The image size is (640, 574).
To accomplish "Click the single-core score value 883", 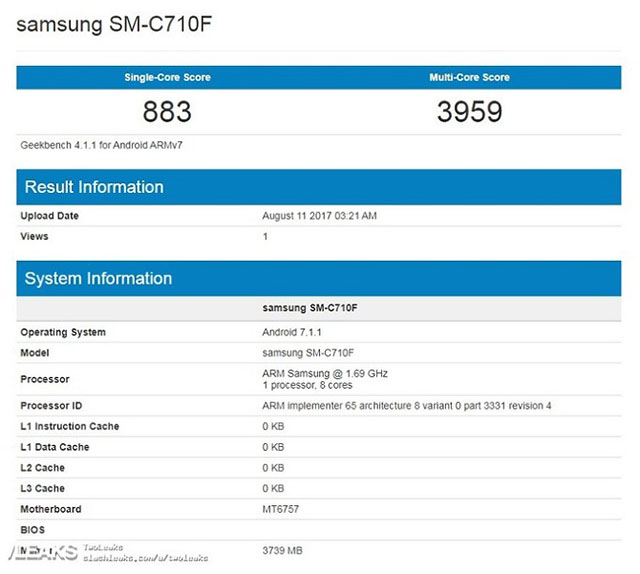I will [x=167, y=111].
